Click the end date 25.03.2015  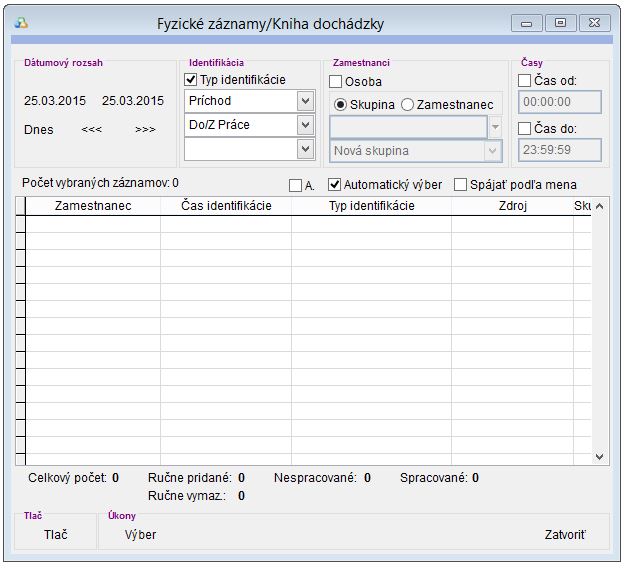(x=133, y=101)
